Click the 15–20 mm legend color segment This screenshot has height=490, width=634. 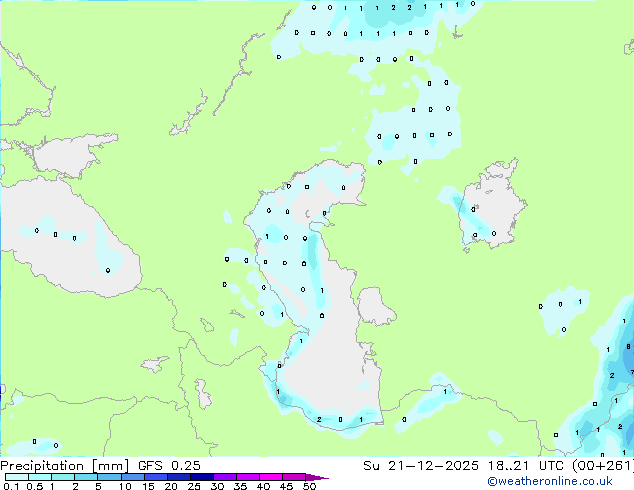tap(156, 477)
